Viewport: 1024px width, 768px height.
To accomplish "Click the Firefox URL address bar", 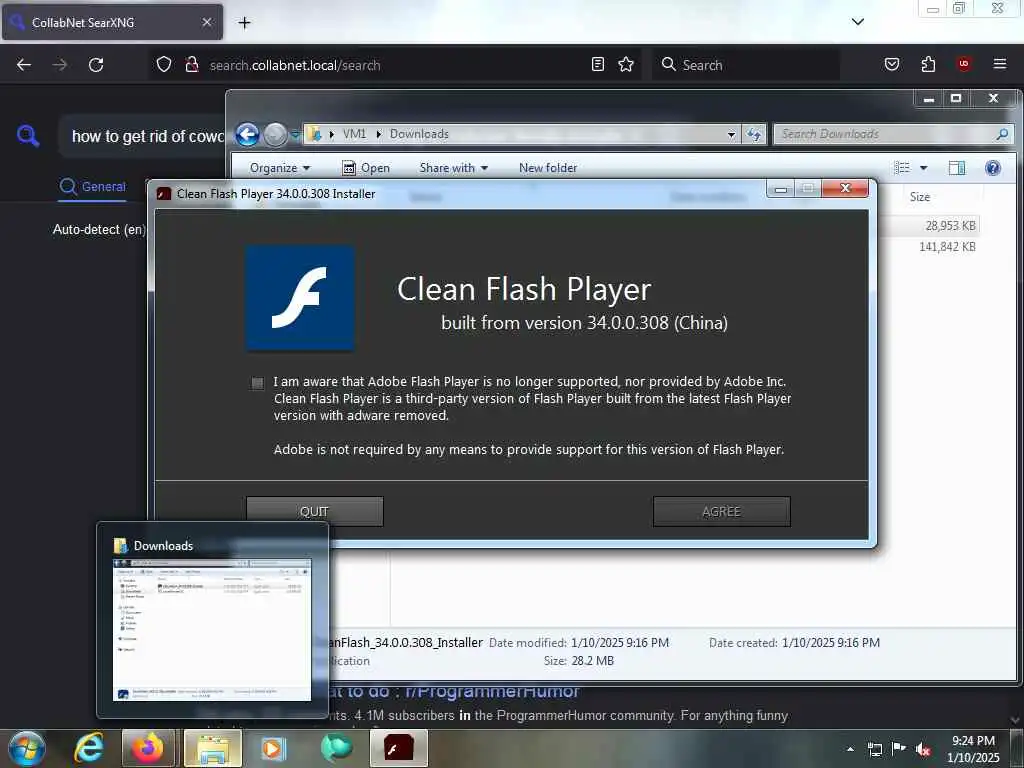I will coord(398,65).
